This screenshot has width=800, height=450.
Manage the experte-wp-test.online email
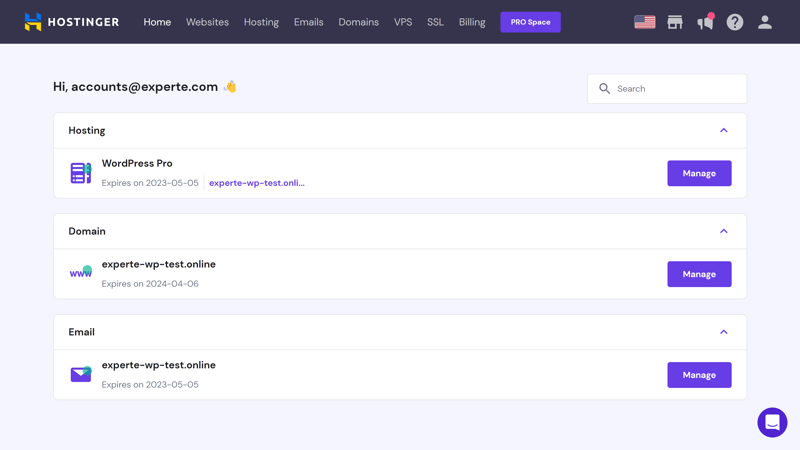point(699,375)
